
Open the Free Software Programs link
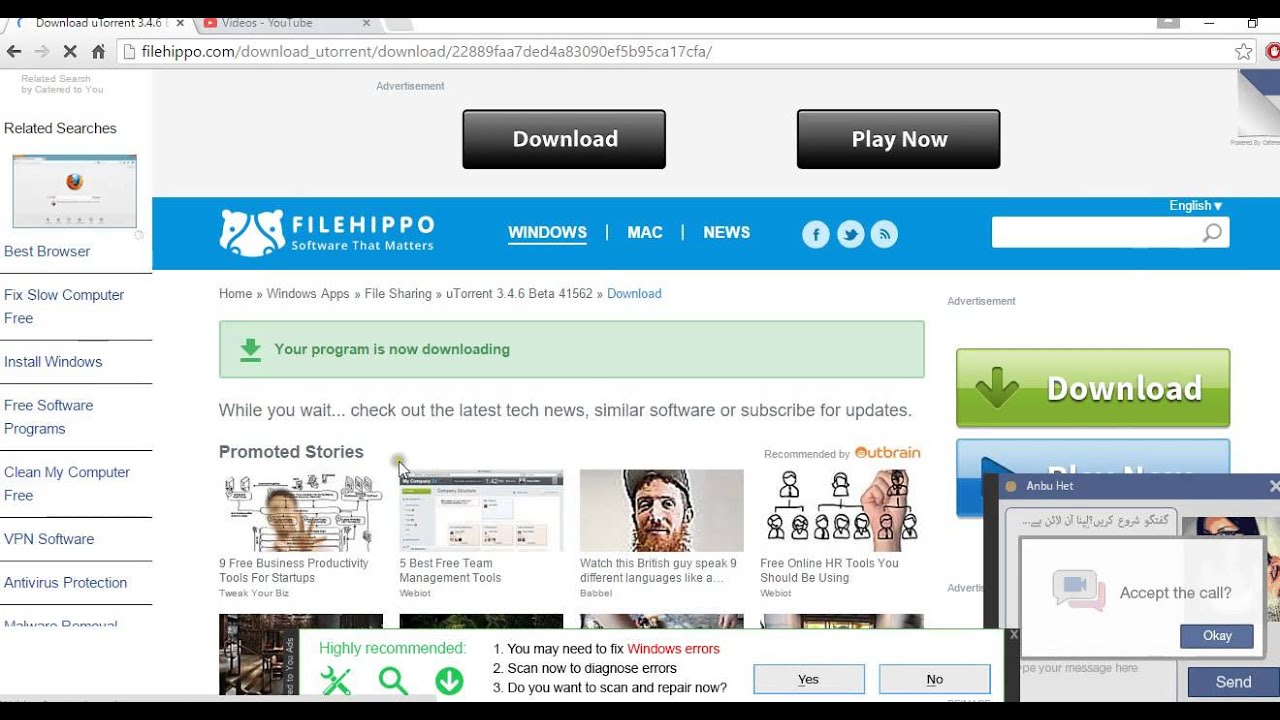pos(48,417)
